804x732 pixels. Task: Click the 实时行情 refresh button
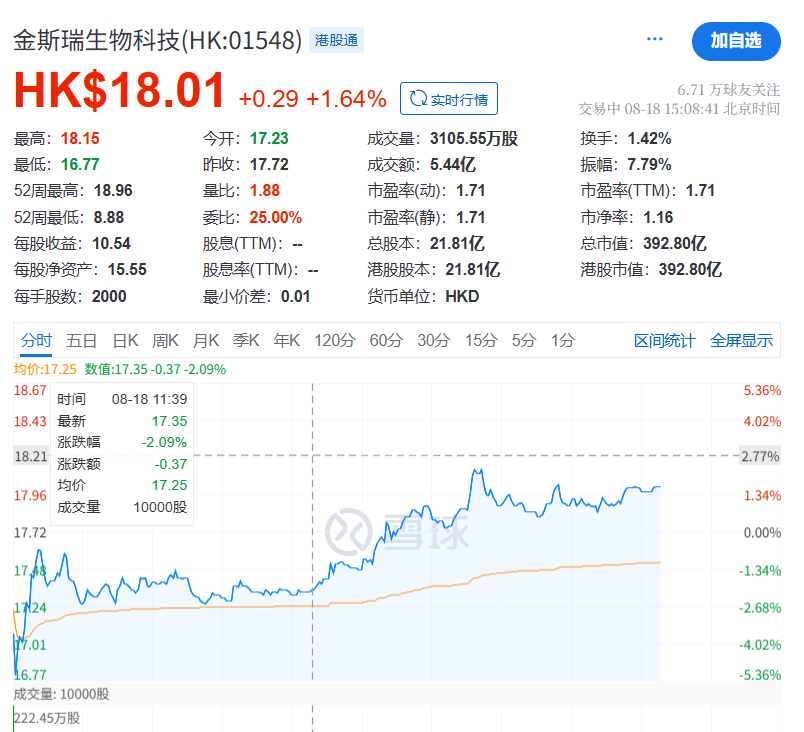[x=449, y=99]
